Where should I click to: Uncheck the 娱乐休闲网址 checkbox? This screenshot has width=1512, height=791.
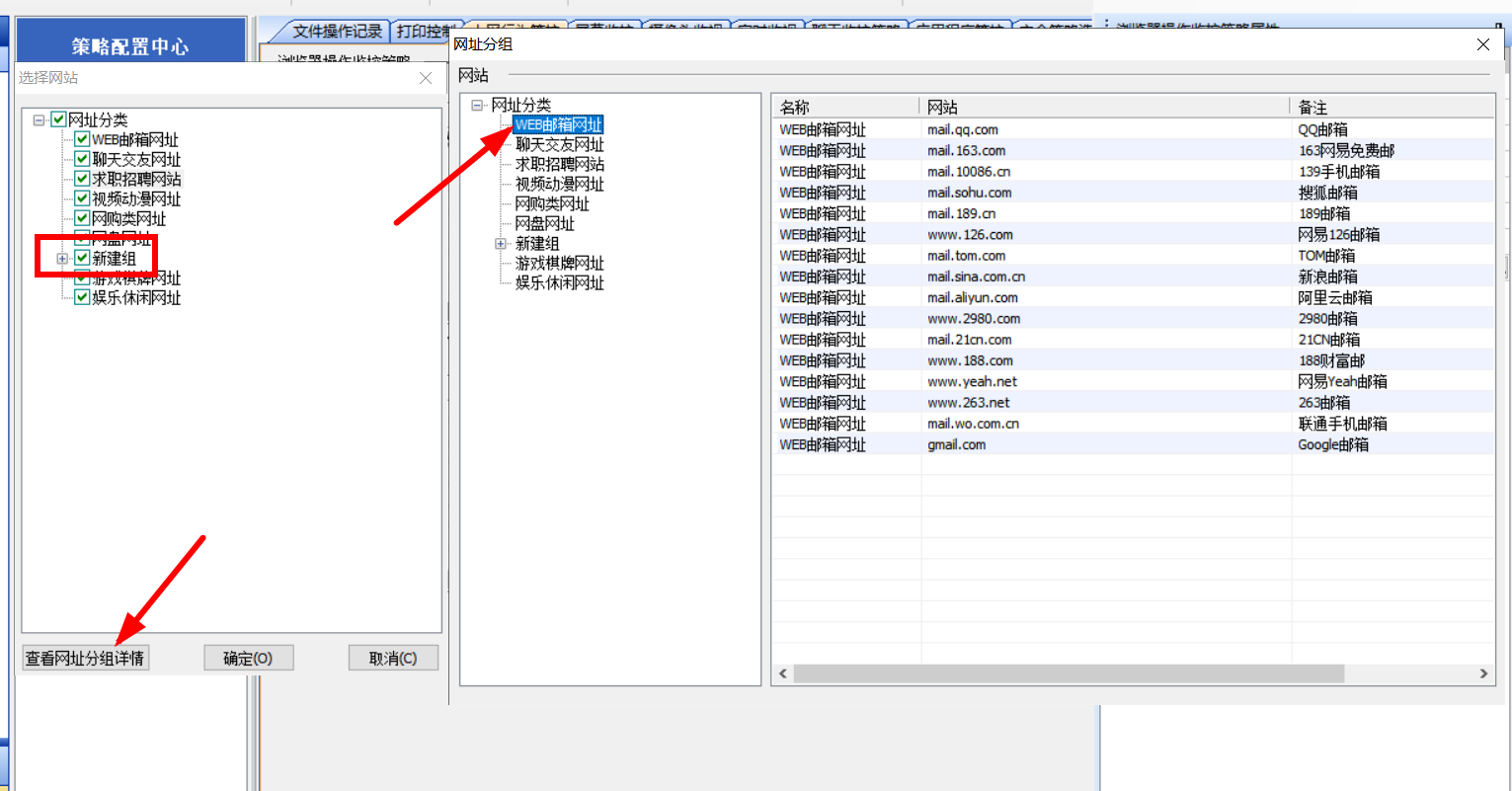pos(82,297)
